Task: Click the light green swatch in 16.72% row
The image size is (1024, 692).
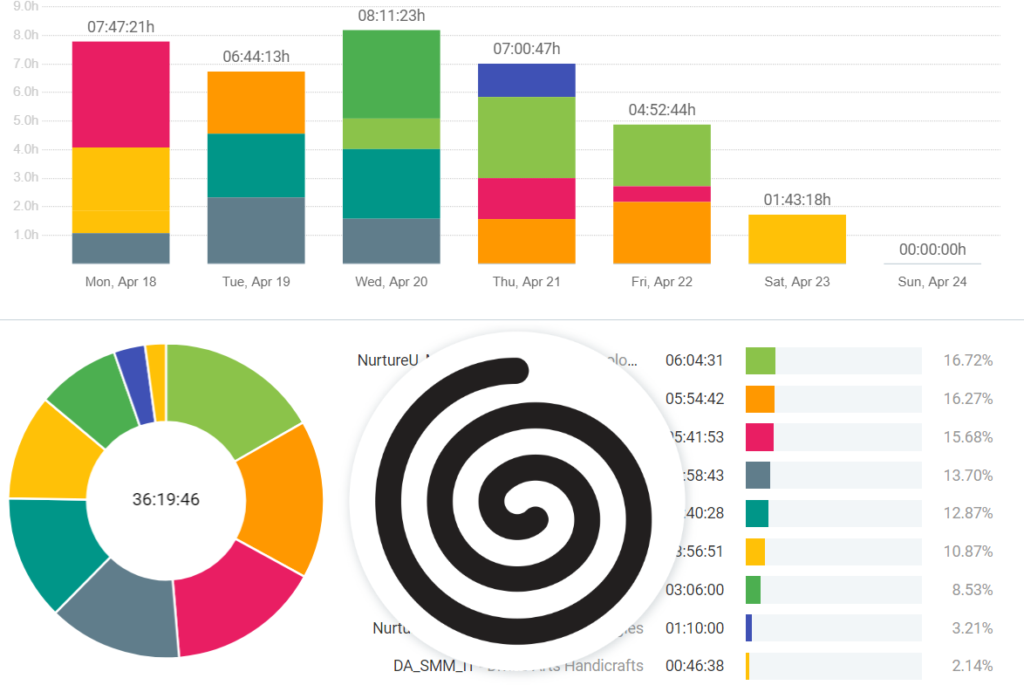Action: pos(760,361)
